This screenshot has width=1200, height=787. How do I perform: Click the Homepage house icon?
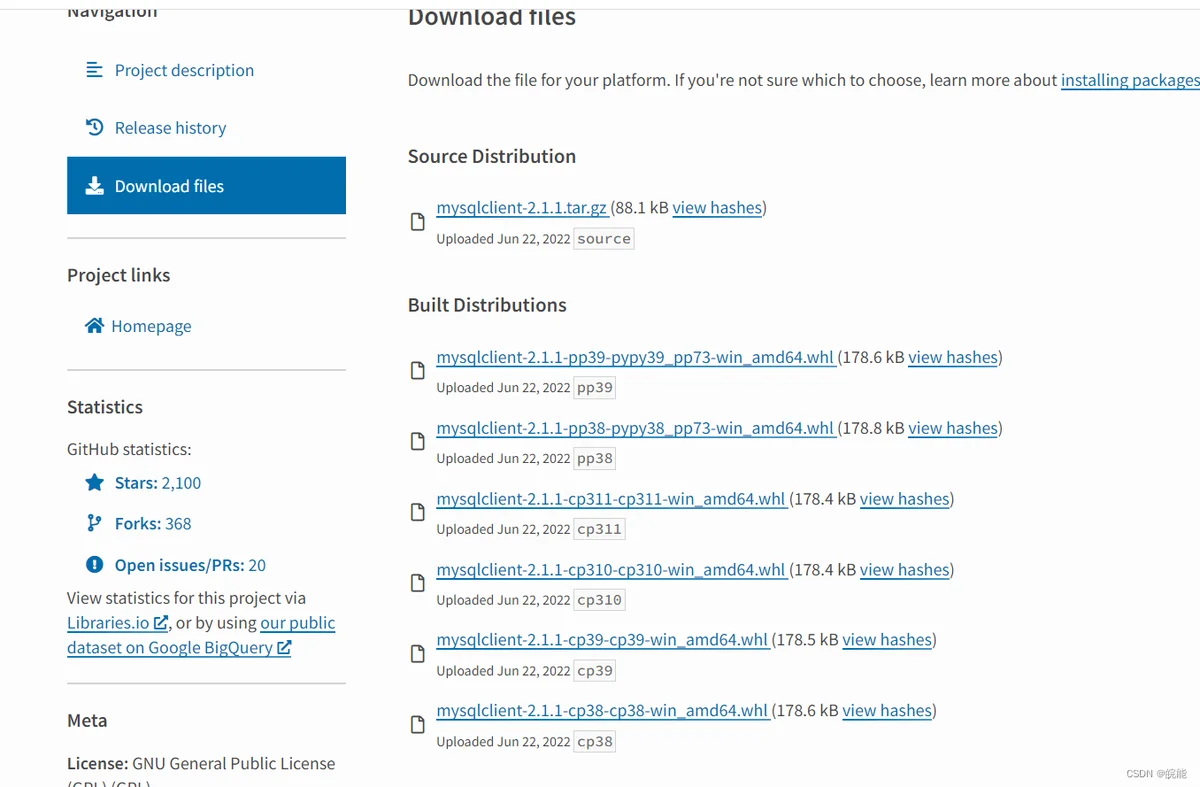pos(95,325)
